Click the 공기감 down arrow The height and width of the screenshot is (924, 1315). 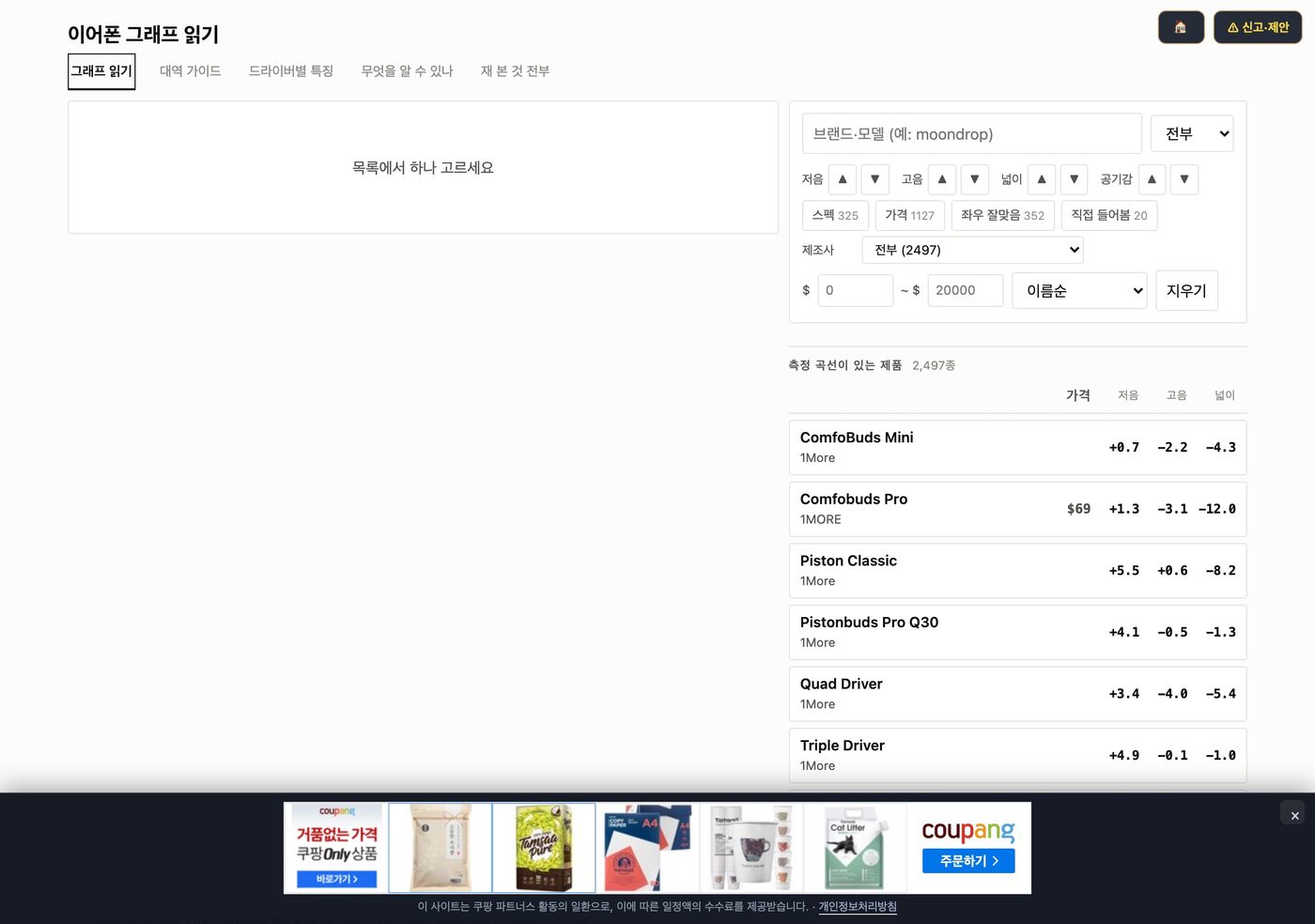(x=1183, y=179)
